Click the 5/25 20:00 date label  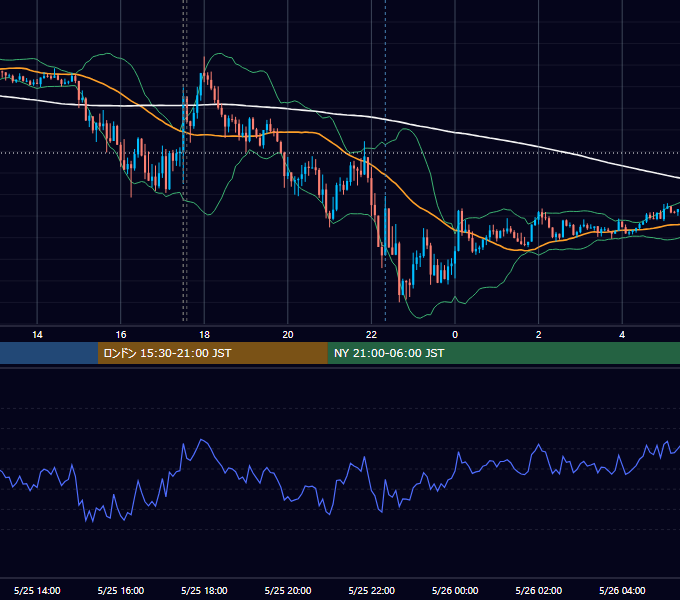pos(288,590)
